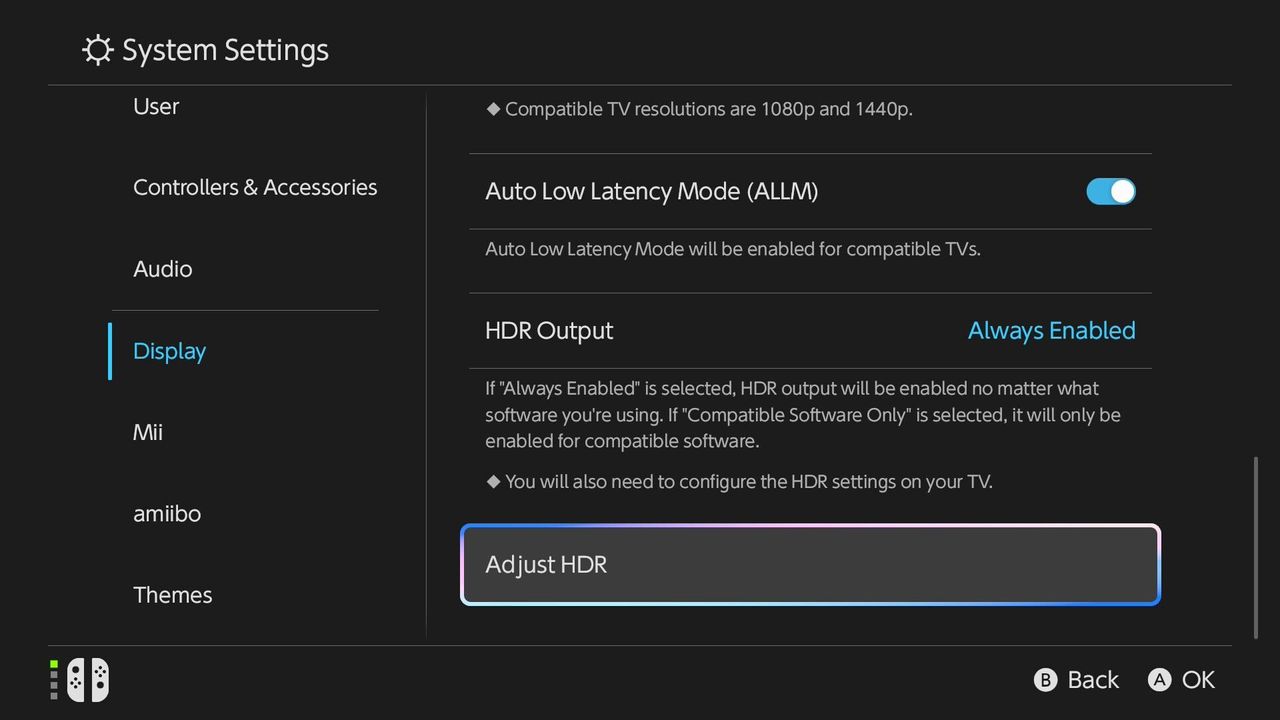Click the OK label at bottom

pyautogui.click(x=1198, y=680)
